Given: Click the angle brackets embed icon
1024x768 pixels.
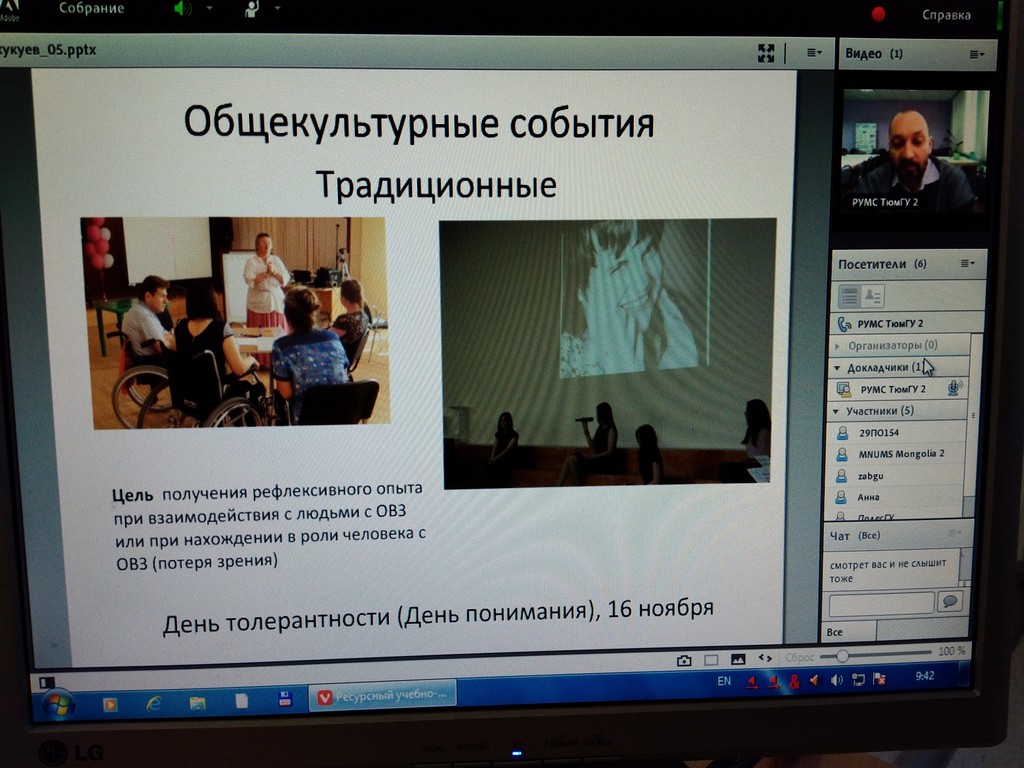Looking at the screenshot, I should pos(765,658).
